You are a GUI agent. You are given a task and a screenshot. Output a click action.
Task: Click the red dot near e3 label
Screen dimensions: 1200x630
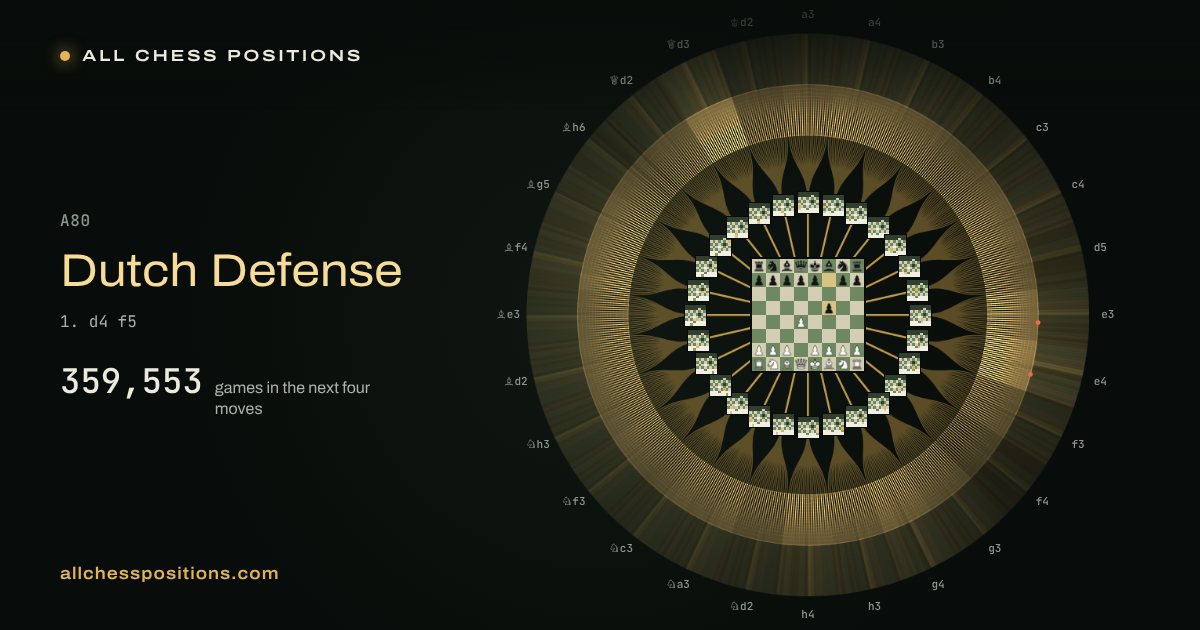click(x=1038, y=322)
